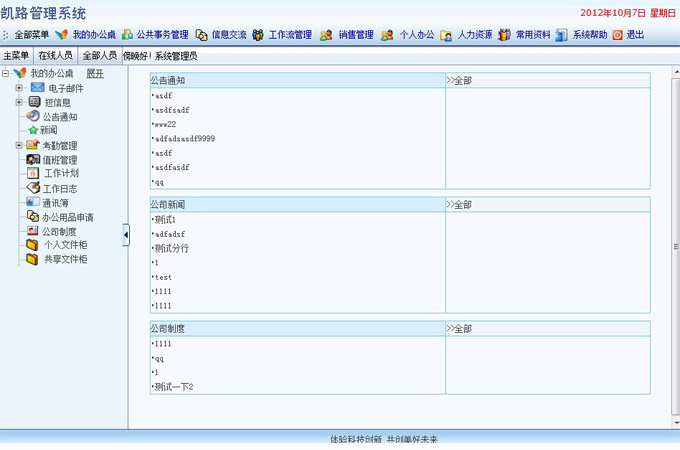Open 公告通知 in the sidebar tree
The image size is (680, 450).
pyautogui.click(x=59, y=117)
